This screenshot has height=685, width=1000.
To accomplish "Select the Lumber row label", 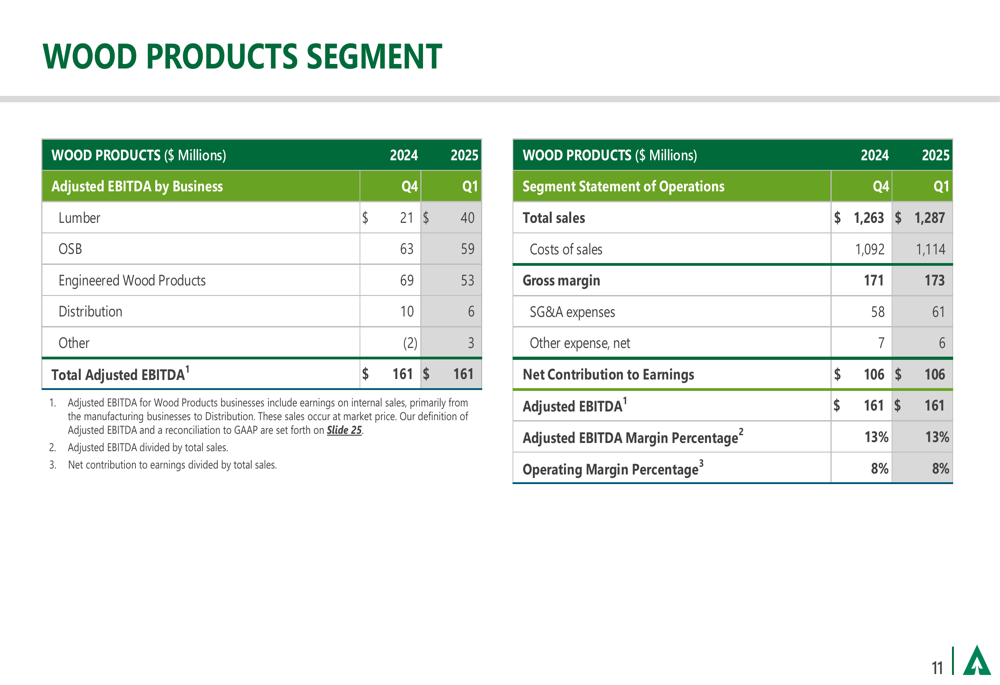I will tap(79, 218).
